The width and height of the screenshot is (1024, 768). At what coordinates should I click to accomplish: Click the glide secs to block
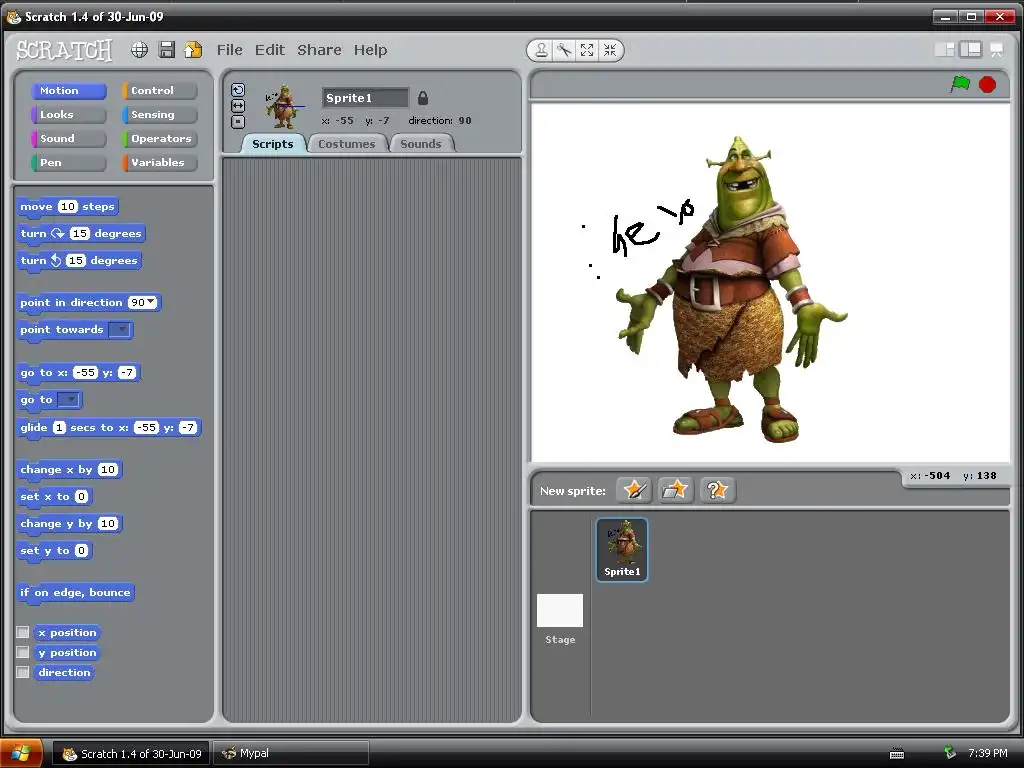tap(108, 428)
